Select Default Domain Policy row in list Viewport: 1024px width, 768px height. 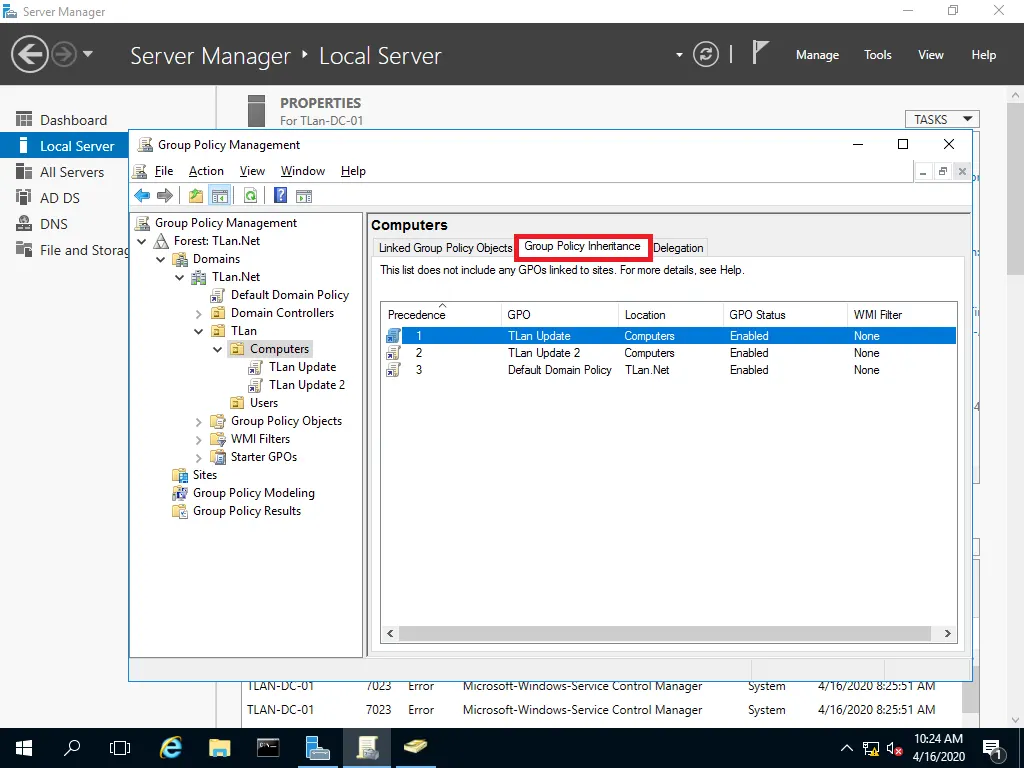click(x=669, y=370)
